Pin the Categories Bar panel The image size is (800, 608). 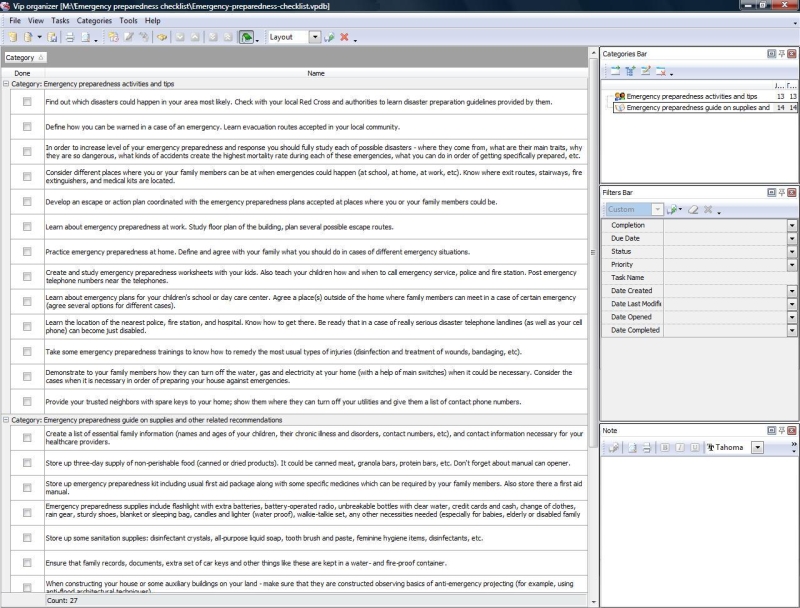click(x=780, y=53)
